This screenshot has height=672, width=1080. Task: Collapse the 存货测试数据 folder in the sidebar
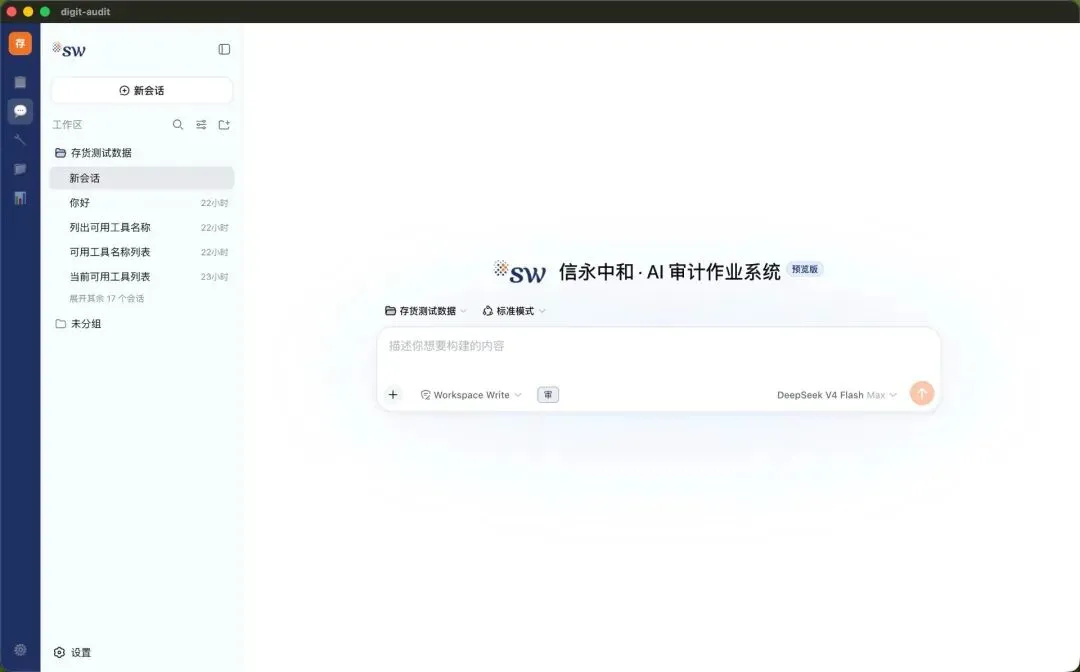point(94,153)
